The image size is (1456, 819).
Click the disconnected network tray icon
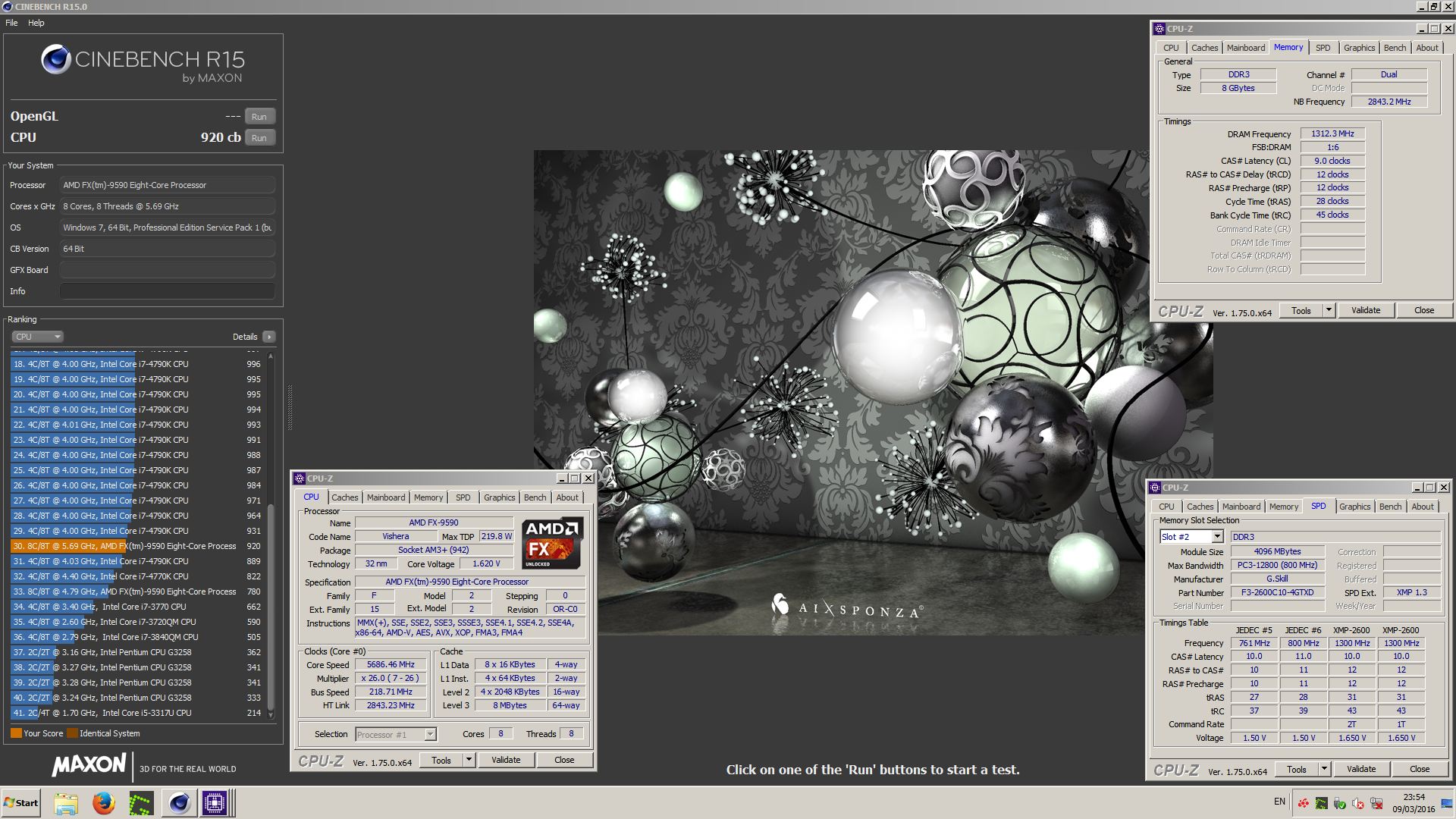click(x=1376, y=803)
